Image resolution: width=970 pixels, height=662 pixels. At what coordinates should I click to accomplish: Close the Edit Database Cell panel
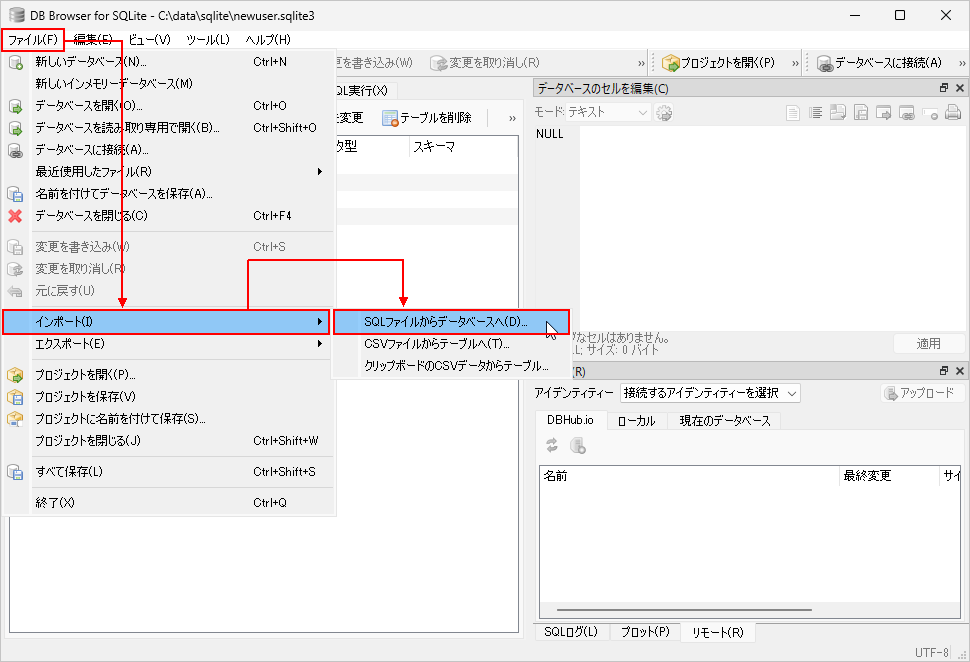point(960,89)
